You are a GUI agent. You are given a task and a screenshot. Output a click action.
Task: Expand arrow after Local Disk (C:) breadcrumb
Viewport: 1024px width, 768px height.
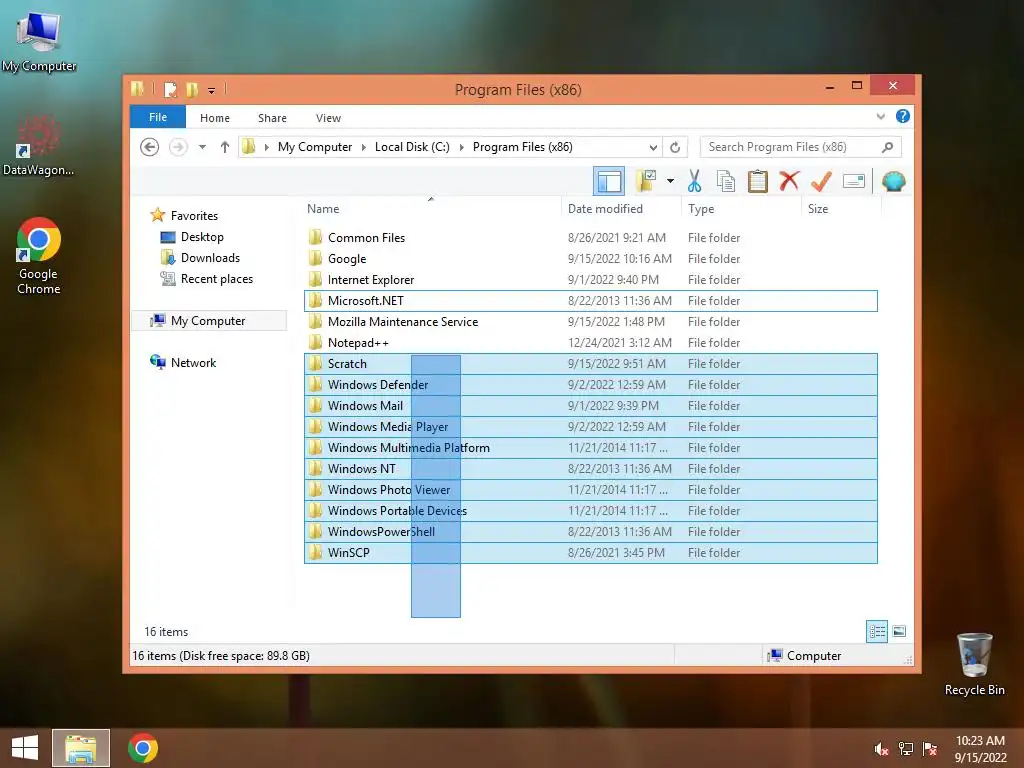click(461, 147)
